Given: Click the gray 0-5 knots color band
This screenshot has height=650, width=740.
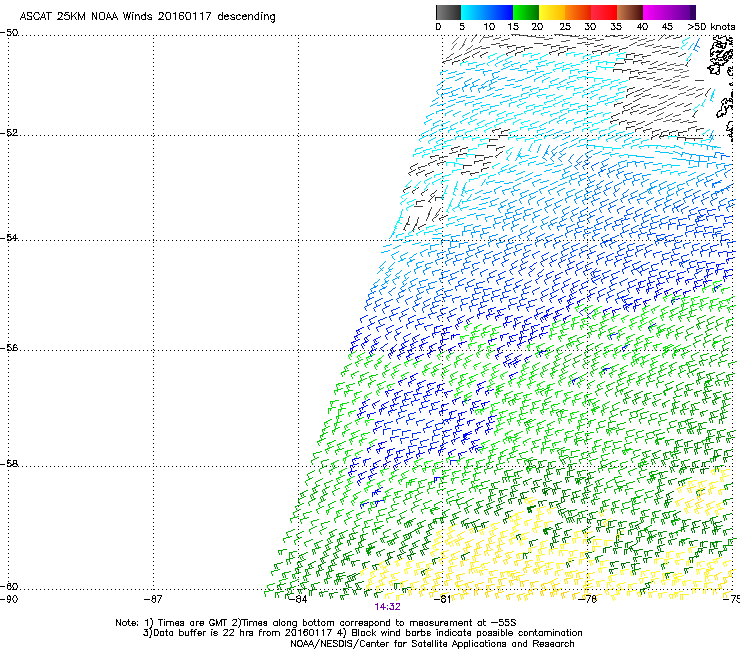Looking at the screenshot, I should point(448,12).
